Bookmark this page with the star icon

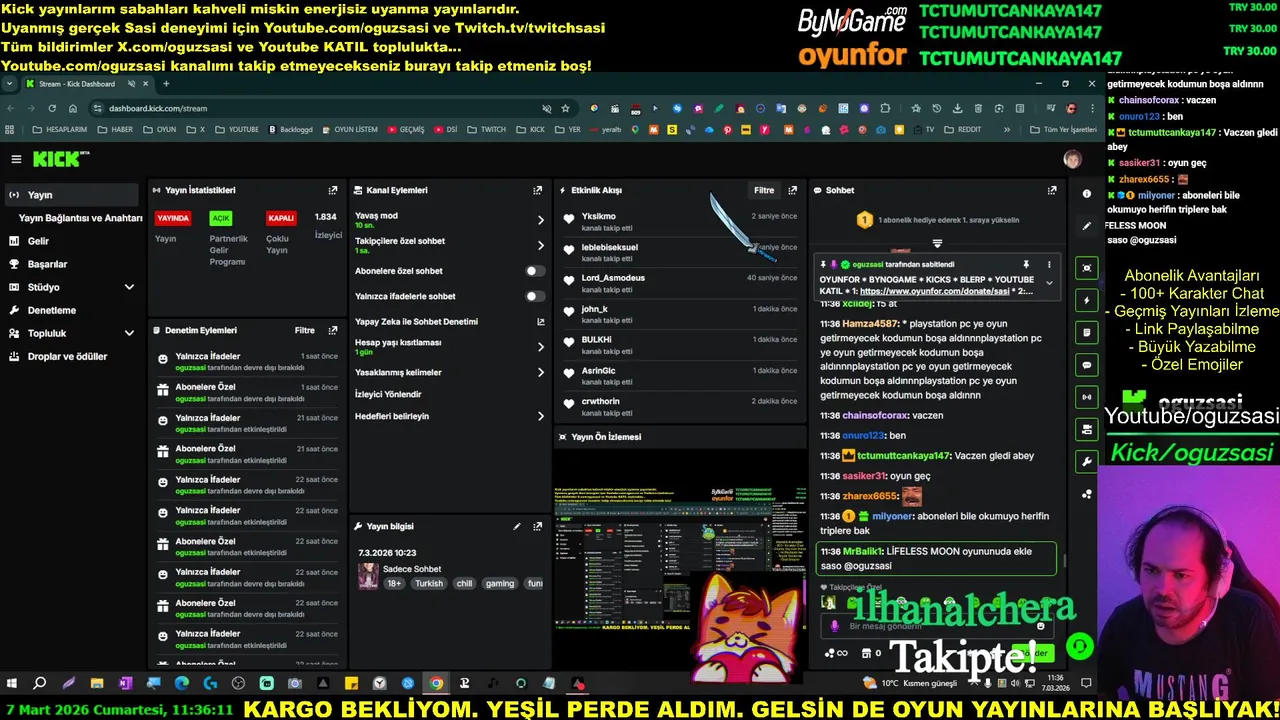click(565, 108)
